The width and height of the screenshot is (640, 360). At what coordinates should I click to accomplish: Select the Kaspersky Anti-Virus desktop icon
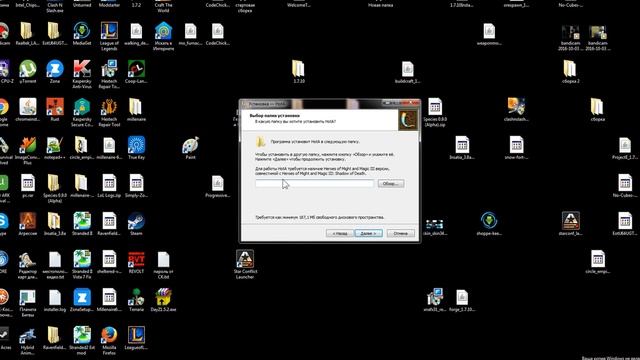82,74
